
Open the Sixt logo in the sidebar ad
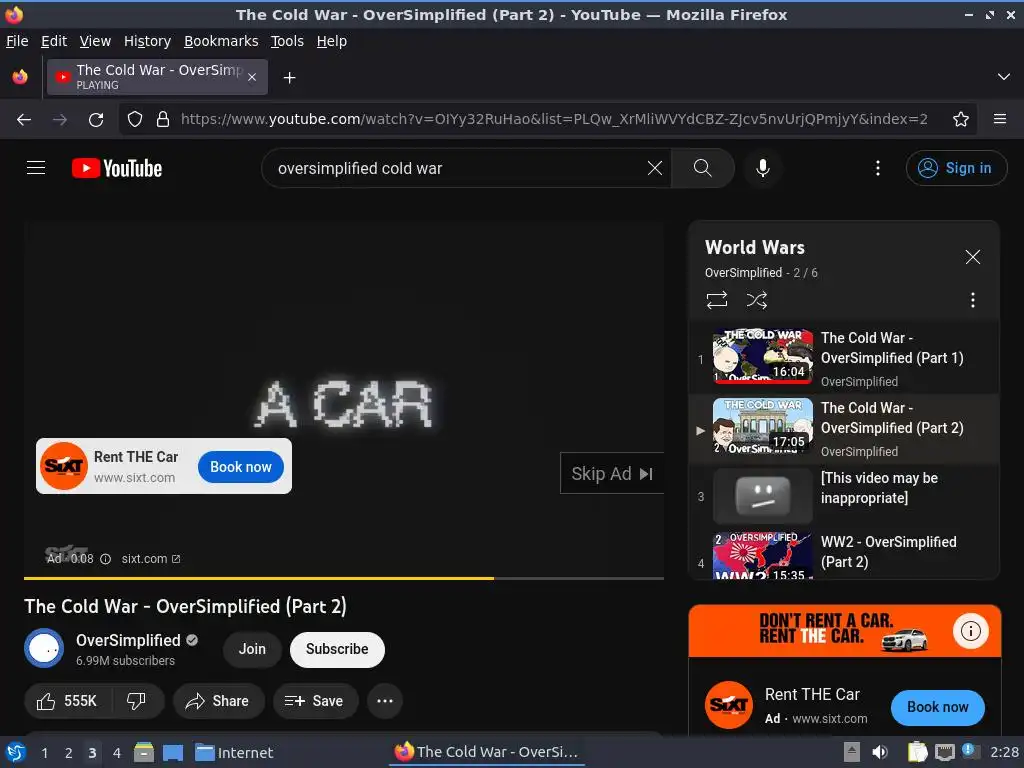728,705
